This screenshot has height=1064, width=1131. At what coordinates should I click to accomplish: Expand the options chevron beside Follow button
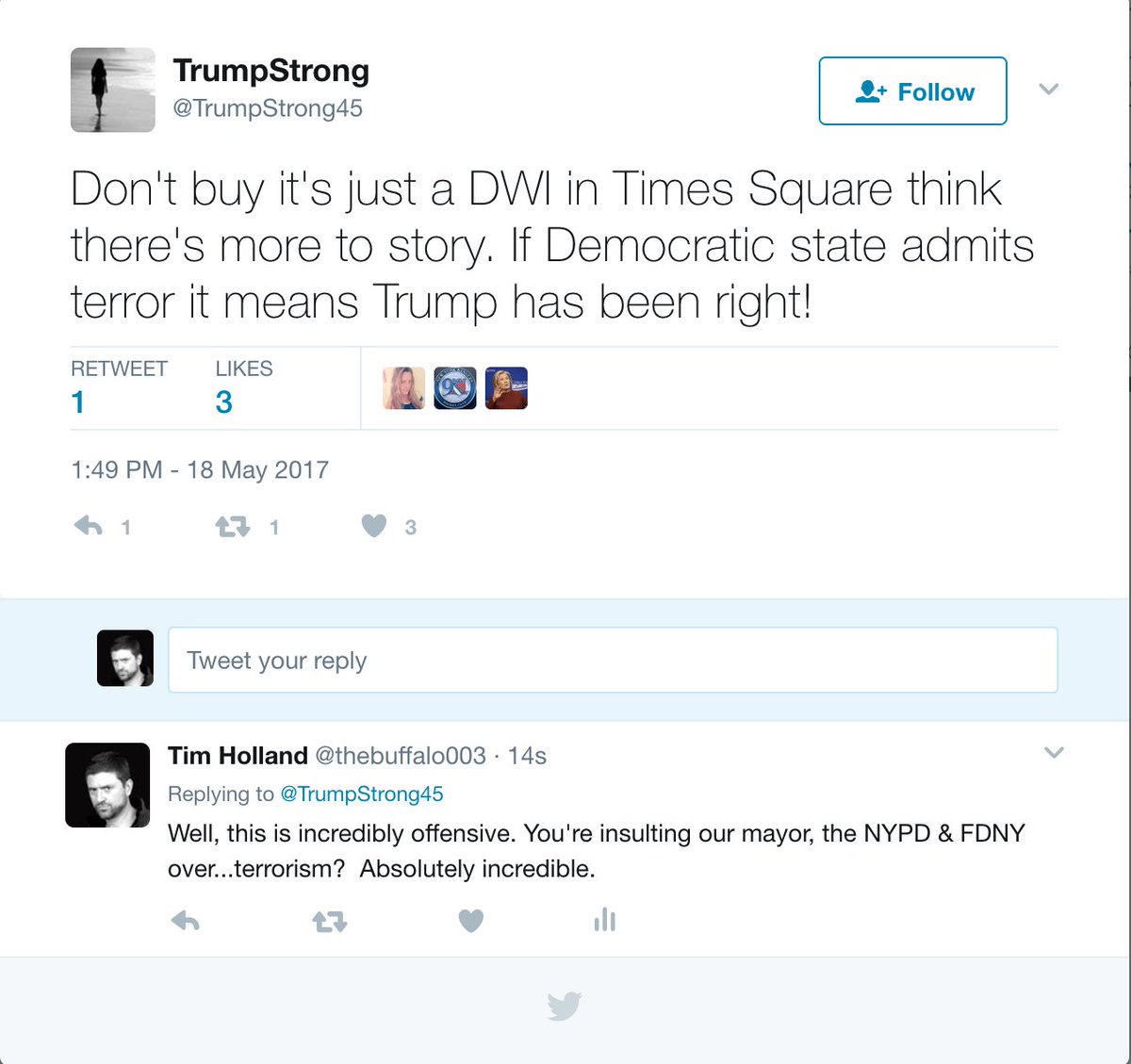(x=1049, y=90)
